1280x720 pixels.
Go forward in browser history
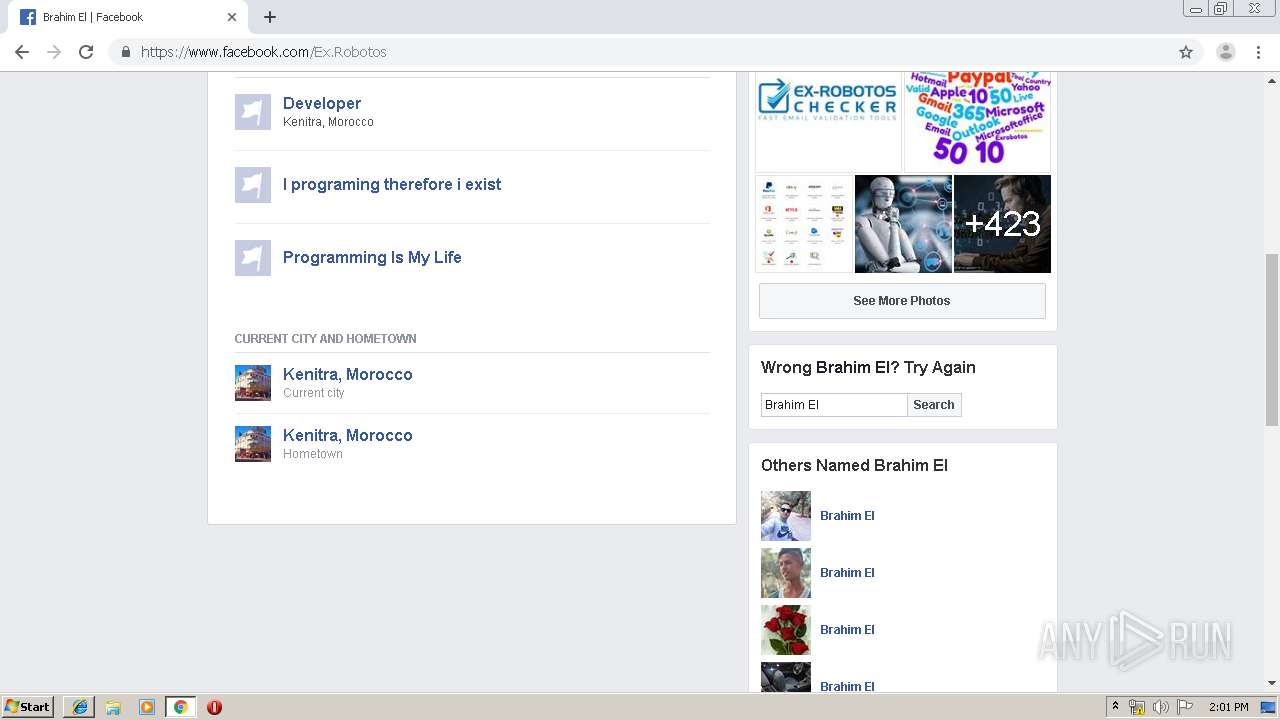54,52
